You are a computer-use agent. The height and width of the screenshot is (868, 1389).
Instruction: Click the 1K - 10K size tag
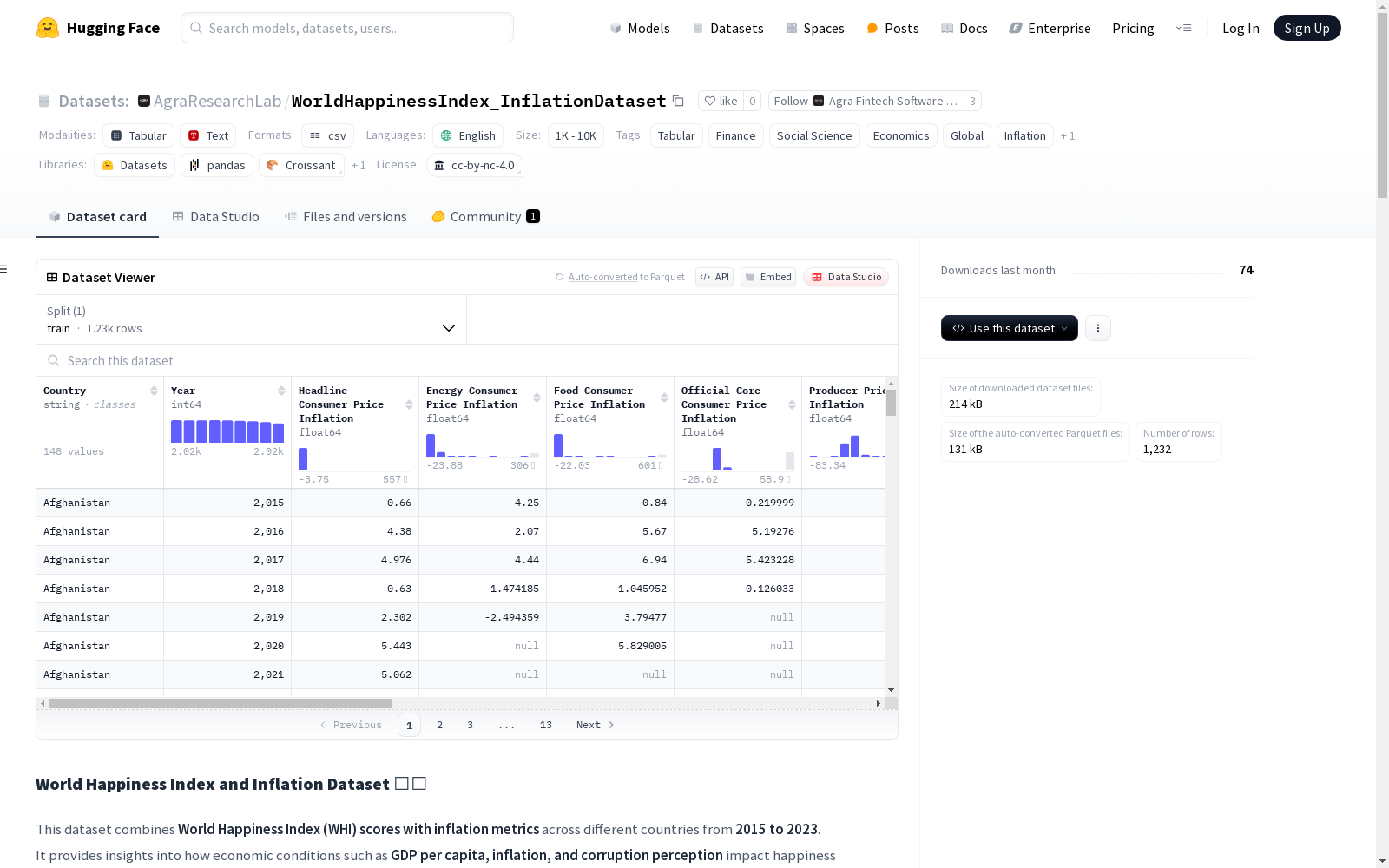[576, 136]
